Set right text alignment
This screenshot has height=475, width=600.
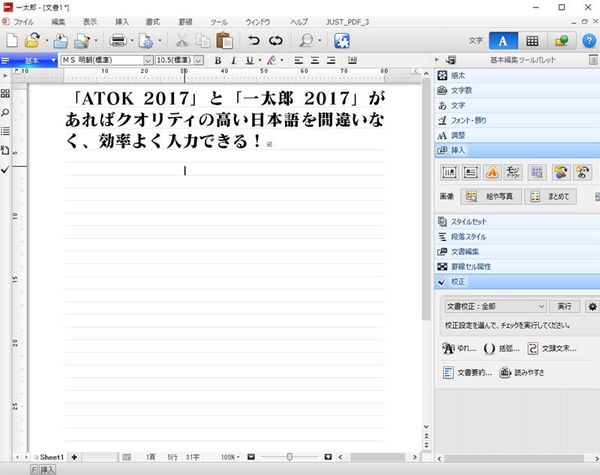331,60
